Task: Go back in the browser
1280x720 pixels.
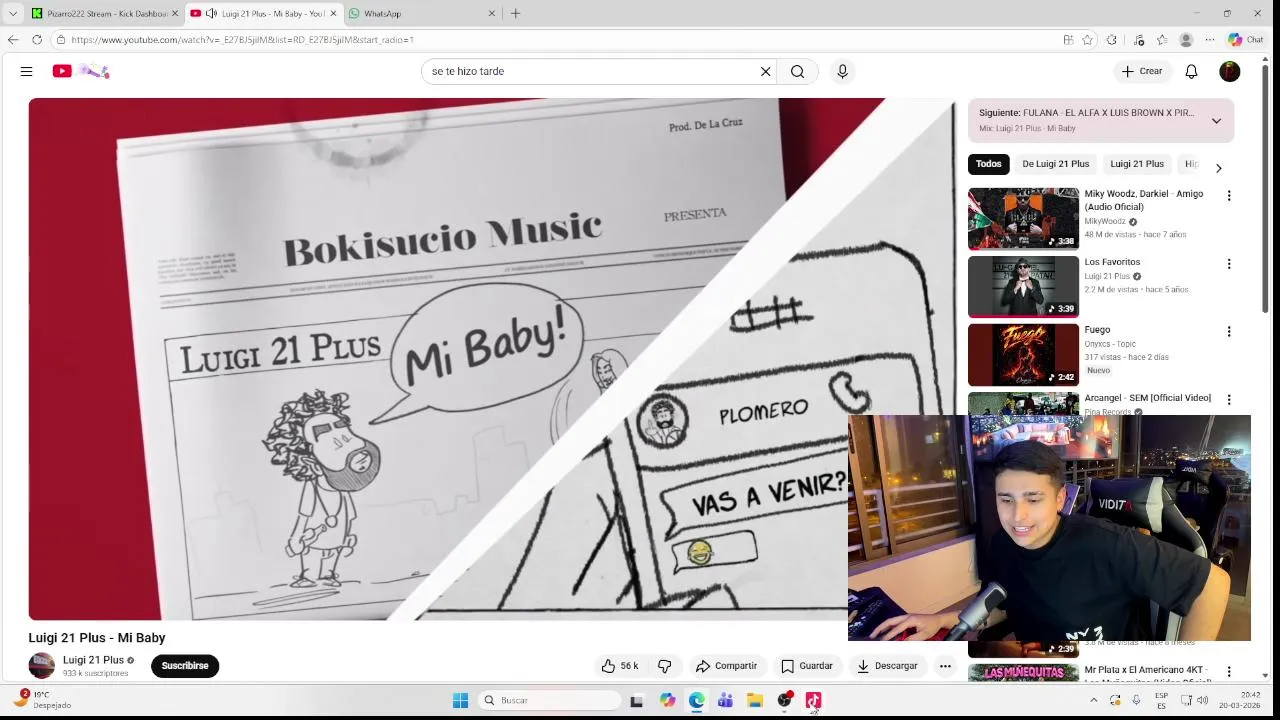Action: (12, 40)
